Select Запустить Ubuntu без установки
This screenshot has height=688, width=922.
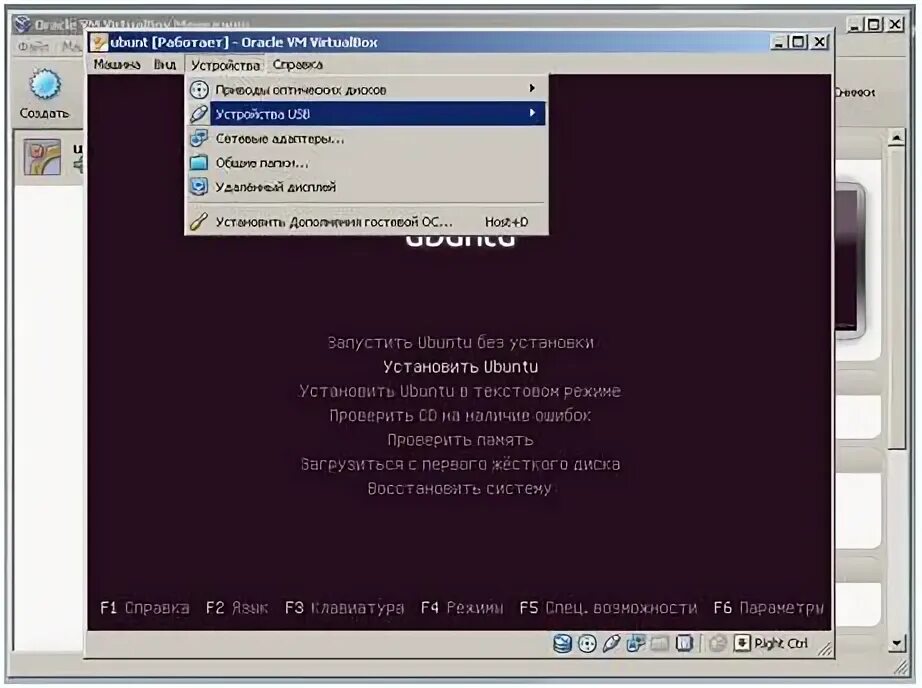coord(460,342)
